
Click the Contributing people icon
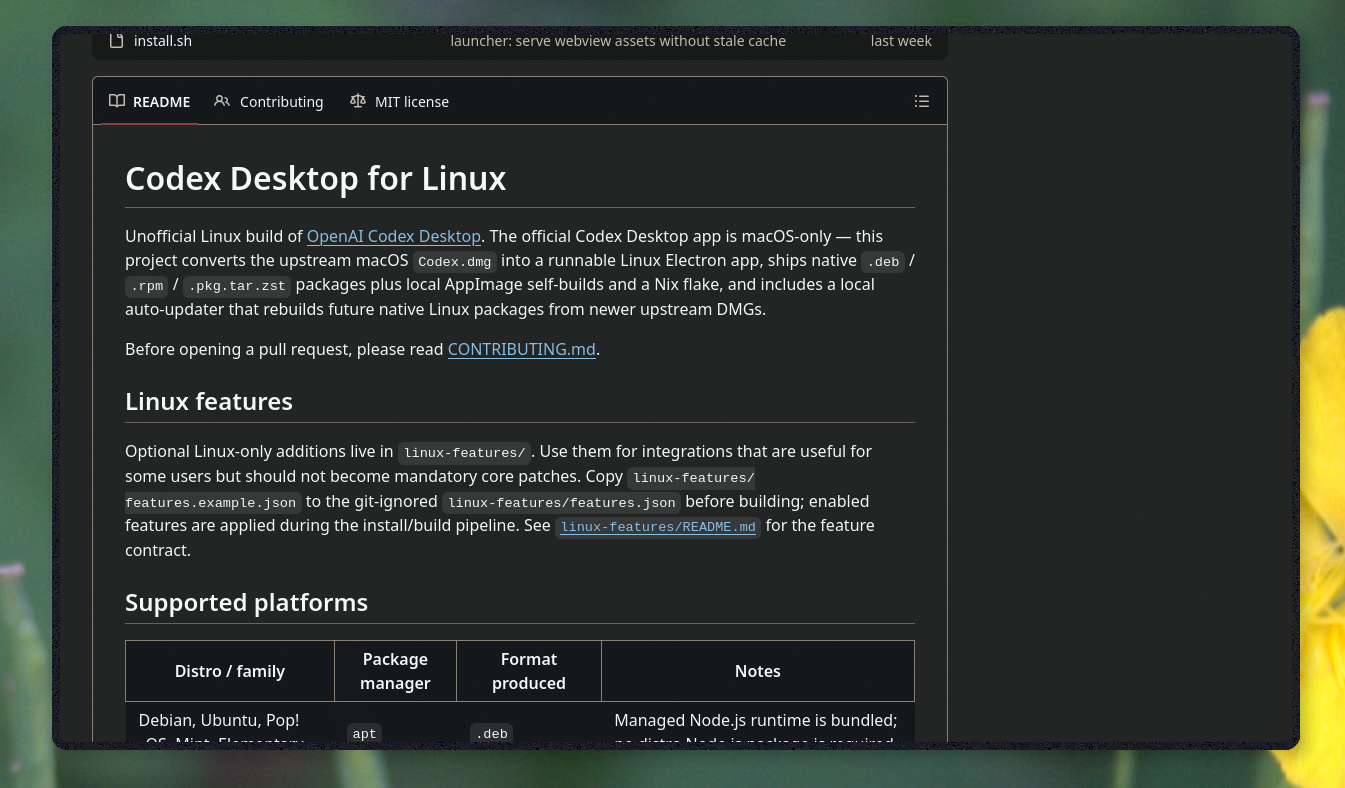(222, 101)
